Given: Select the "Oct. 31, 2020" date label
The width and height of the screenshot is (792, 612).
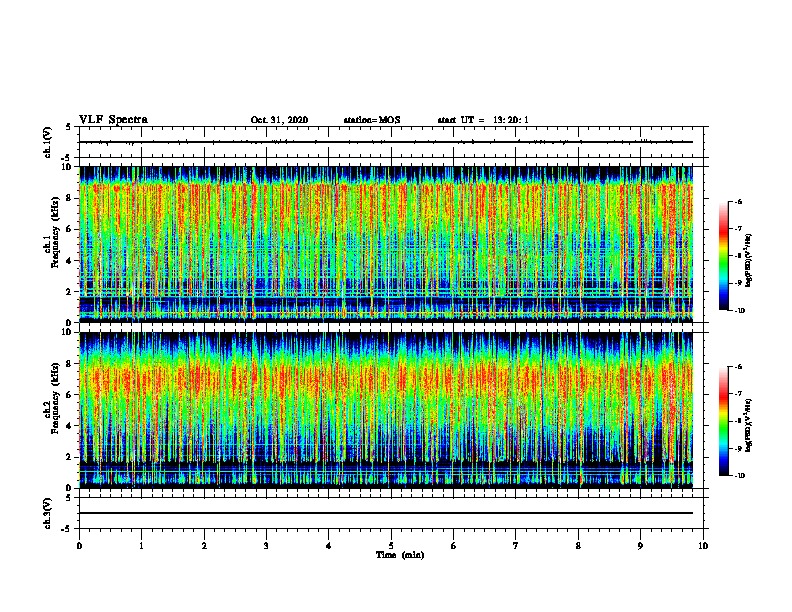Looking at the screenshot, I should pyautogui.click(x=279, y=120).
